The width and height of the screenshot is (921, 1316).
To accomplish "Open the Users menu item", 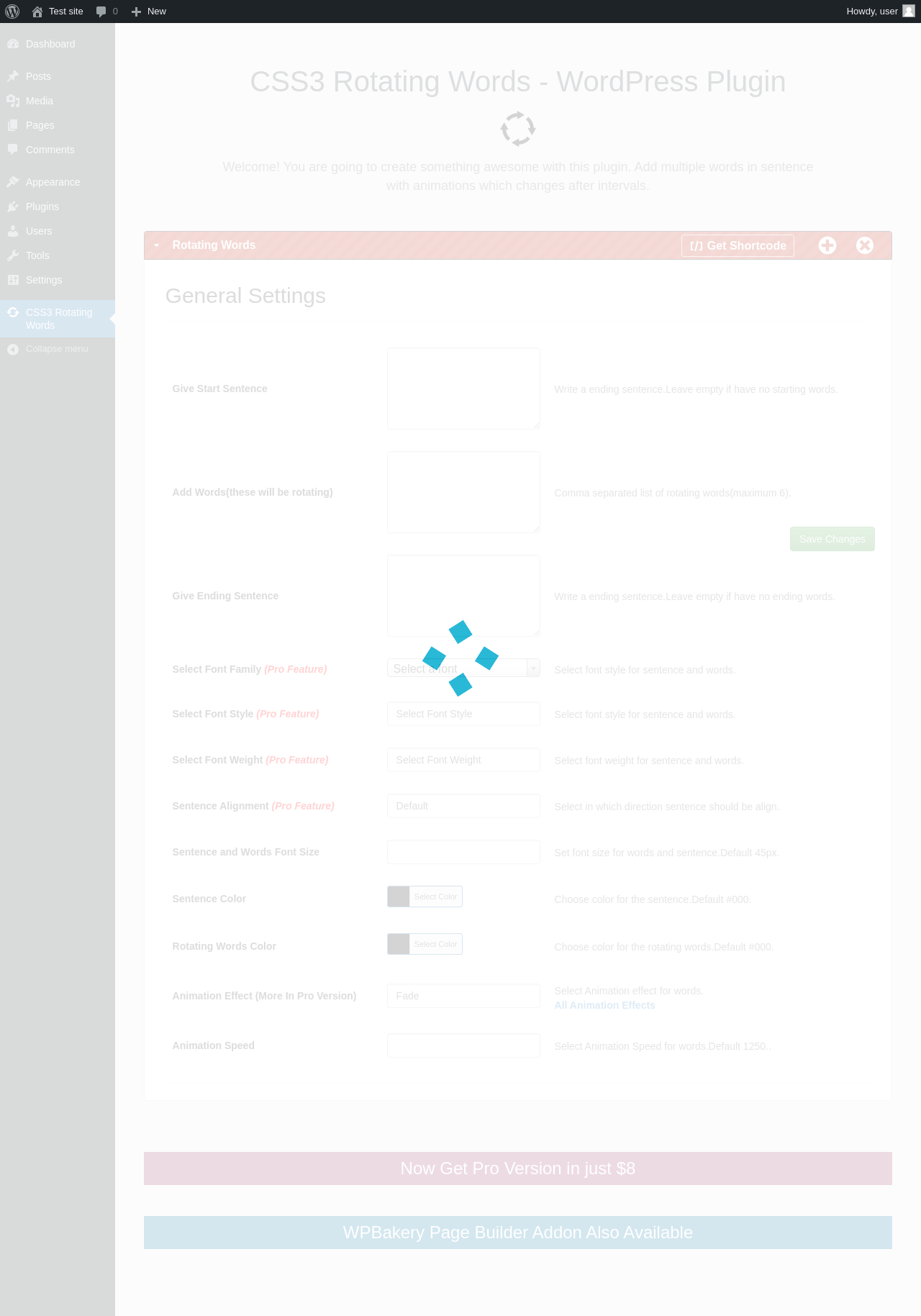I will [x=58, y=231].
